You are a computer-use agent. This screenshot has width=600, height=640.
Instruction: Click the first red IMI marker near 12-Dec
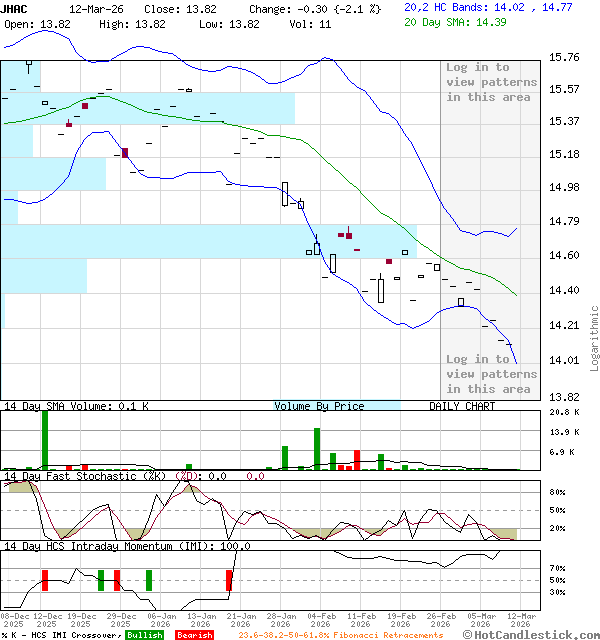point(44,580)
